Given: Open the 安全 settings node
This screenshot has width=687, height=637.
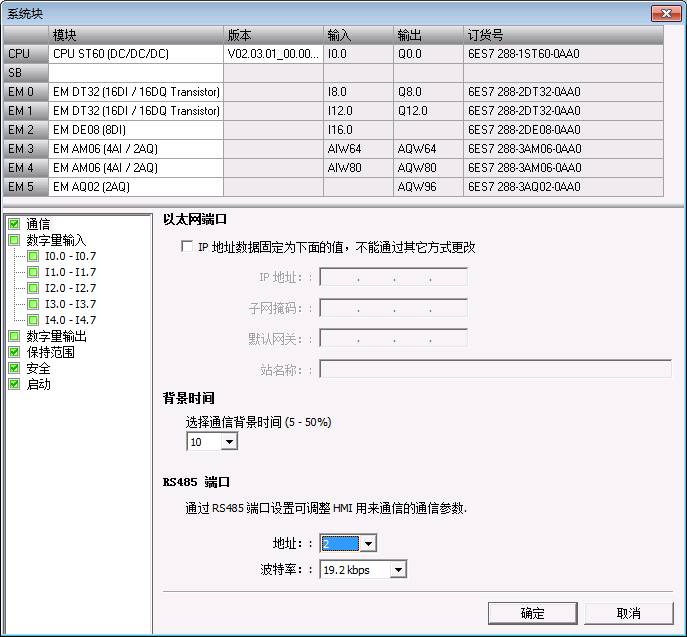Looking at the screenshot, I should pos(38,368).
